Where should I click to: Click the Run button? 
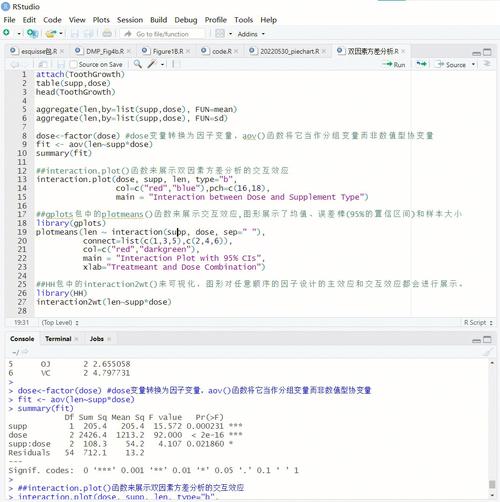coord(394,64)
